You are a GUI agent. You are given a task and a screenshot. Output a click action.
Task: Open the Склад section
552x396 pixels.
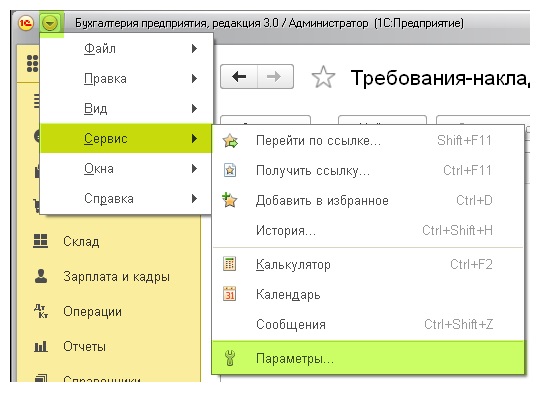click(81, 241)
